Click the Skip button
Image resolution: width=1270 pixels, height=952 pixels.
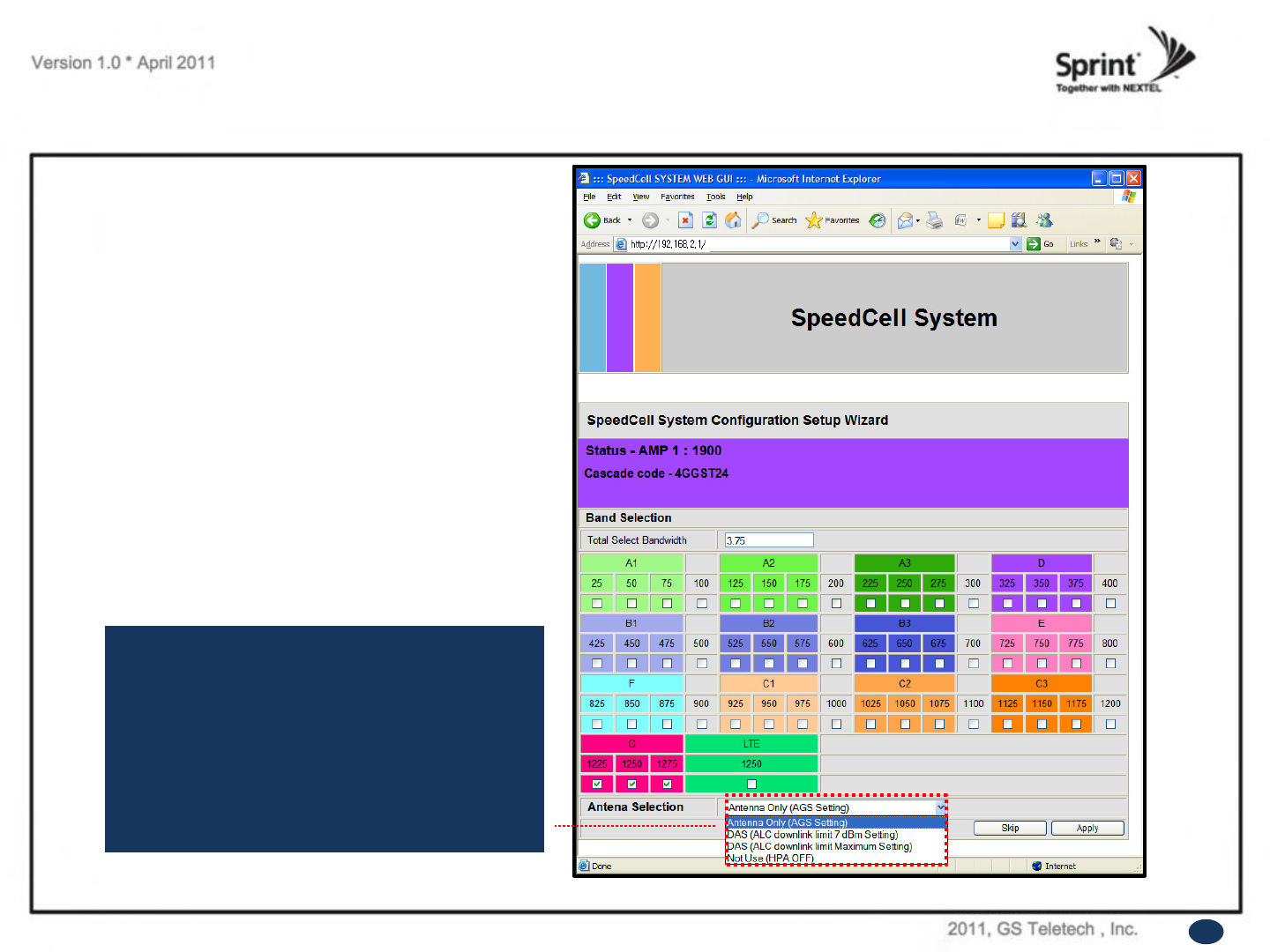(1010, 828)
